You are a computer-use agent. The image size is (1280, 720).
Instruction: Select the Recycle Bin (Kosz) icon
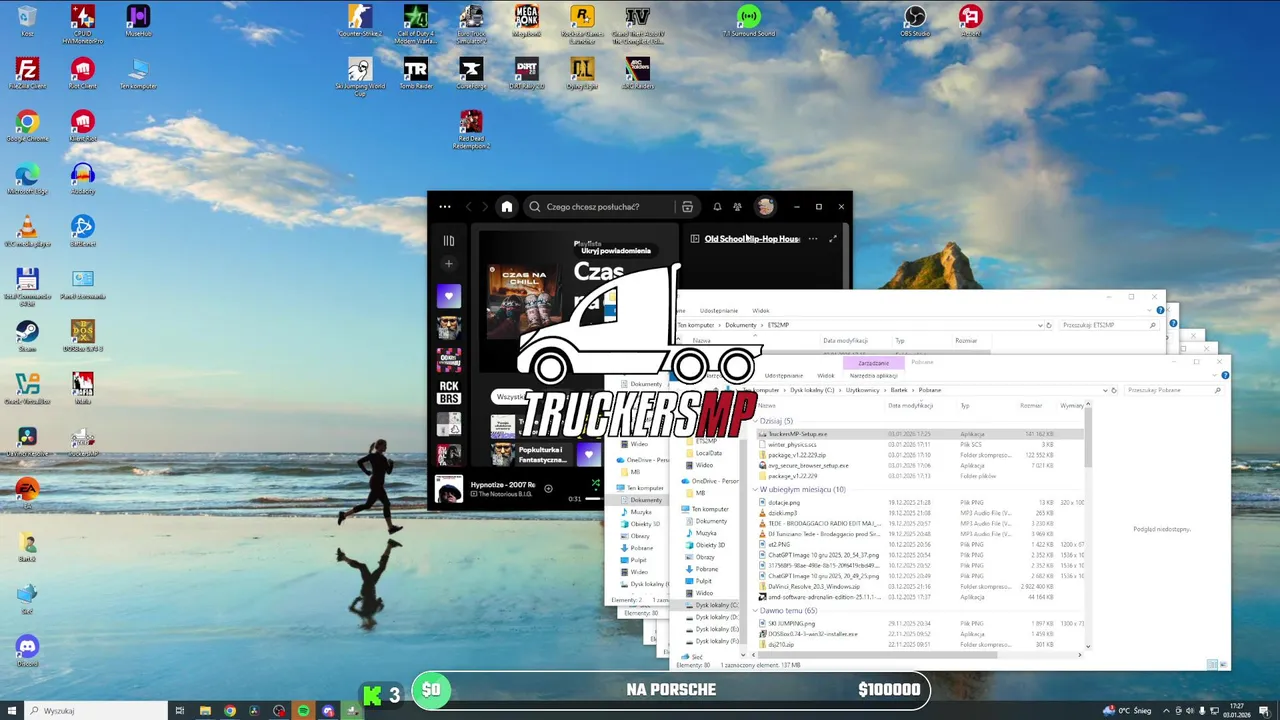pos(27,21)
